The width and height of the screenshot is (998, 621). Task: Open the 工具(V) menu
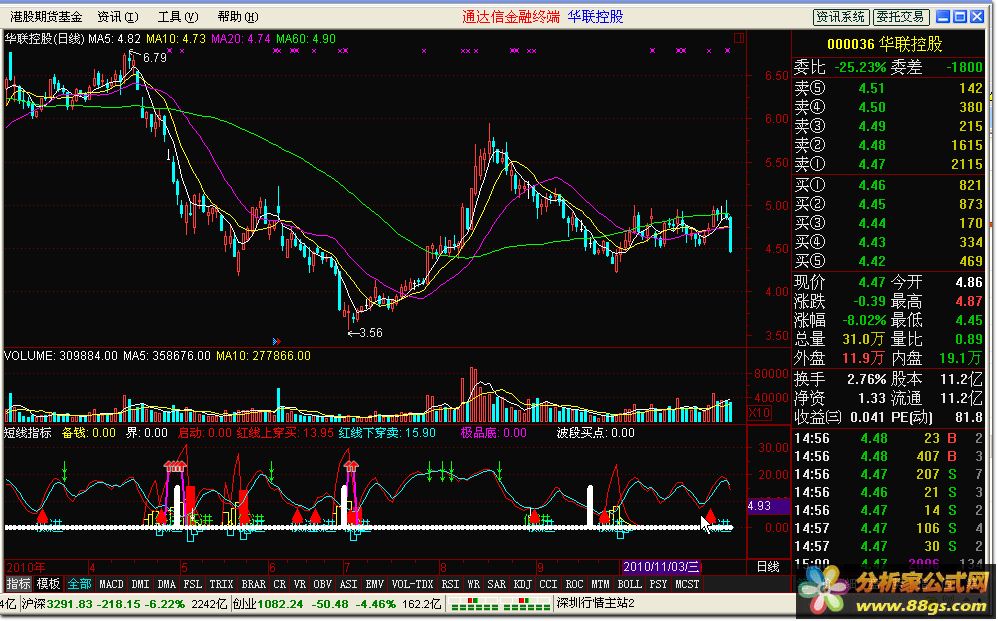[x=178, y=17]
